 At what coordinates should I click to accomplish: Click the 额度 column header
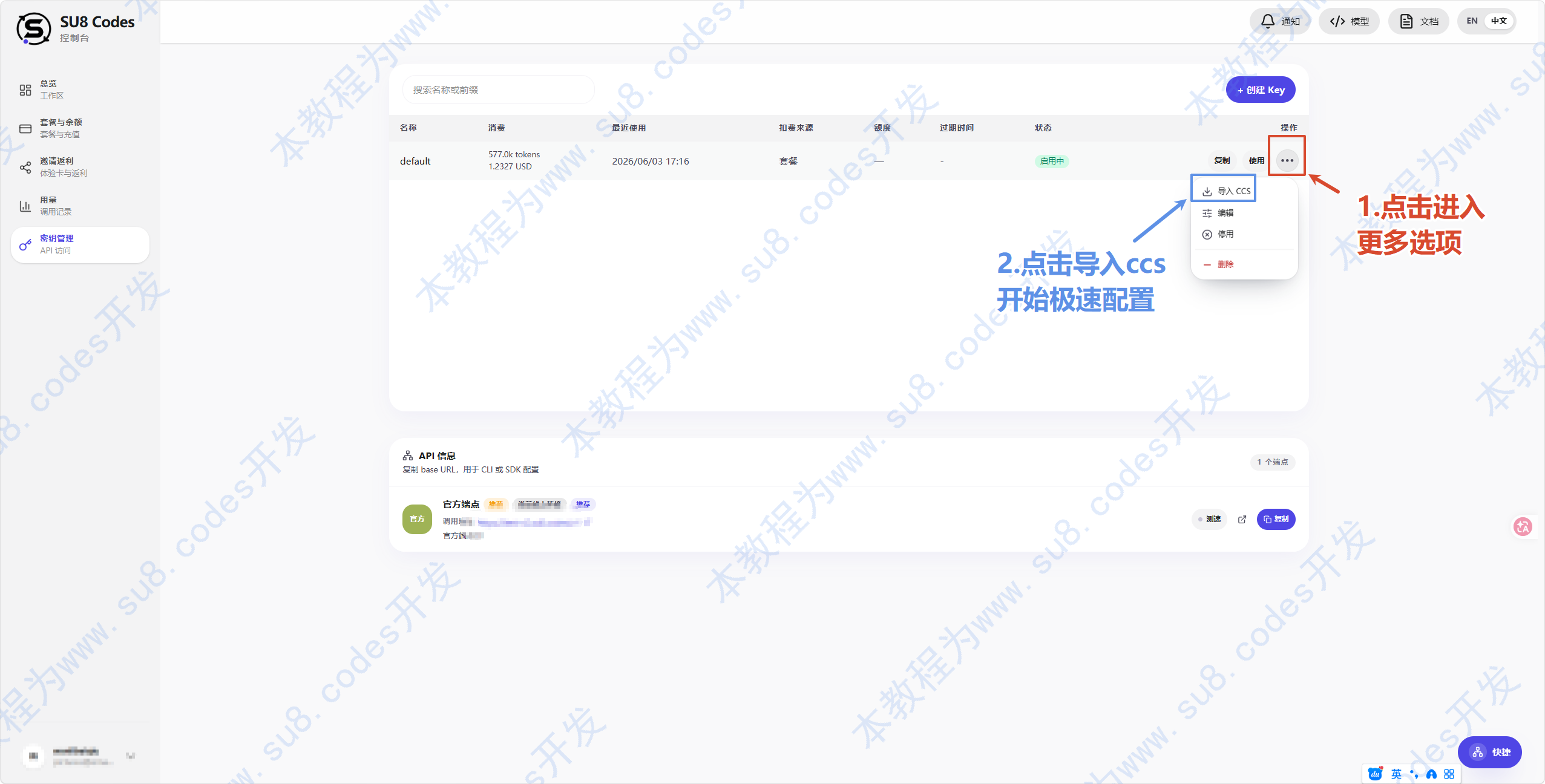(882, 128)
